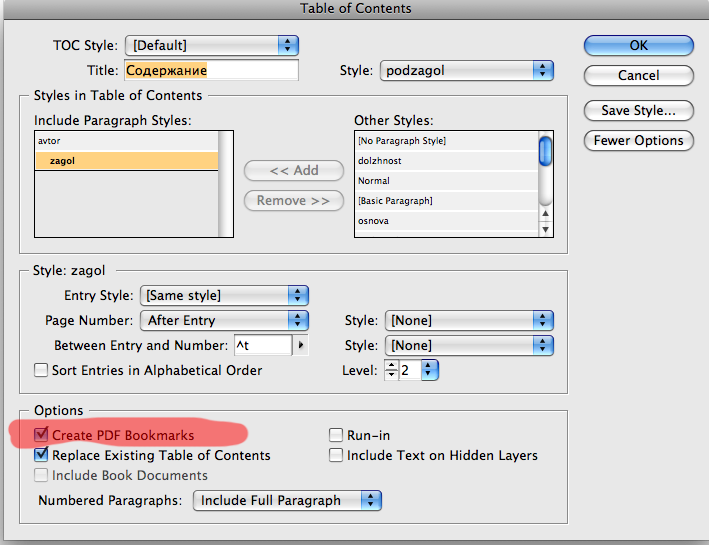Open the TOC Style dropdown
Image resolution: width=709 pixels, height=545 pixels.
[212, 45]
